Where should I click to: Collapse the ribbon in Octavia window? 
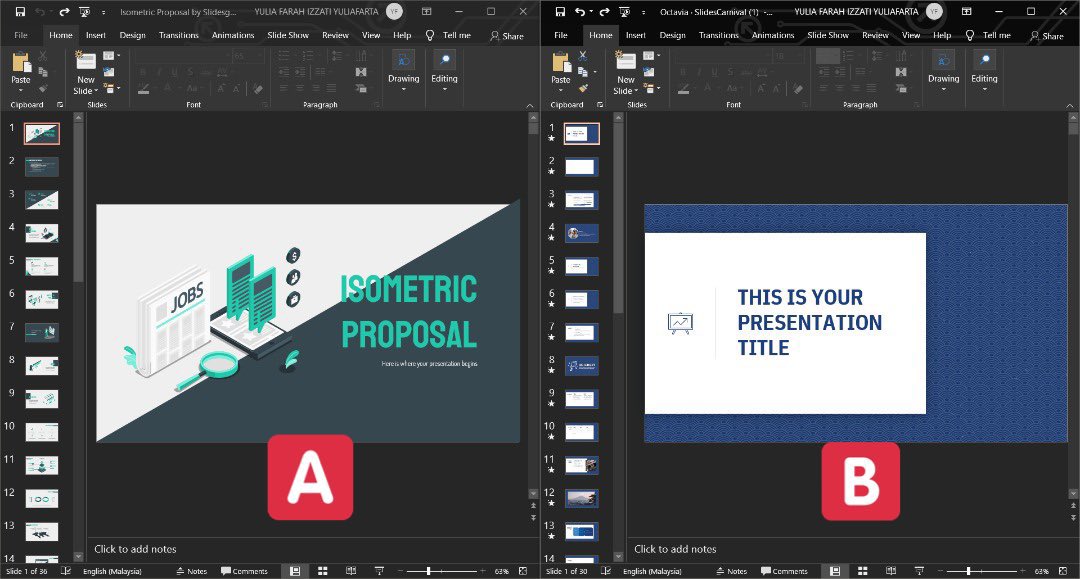pos(1070,105)
